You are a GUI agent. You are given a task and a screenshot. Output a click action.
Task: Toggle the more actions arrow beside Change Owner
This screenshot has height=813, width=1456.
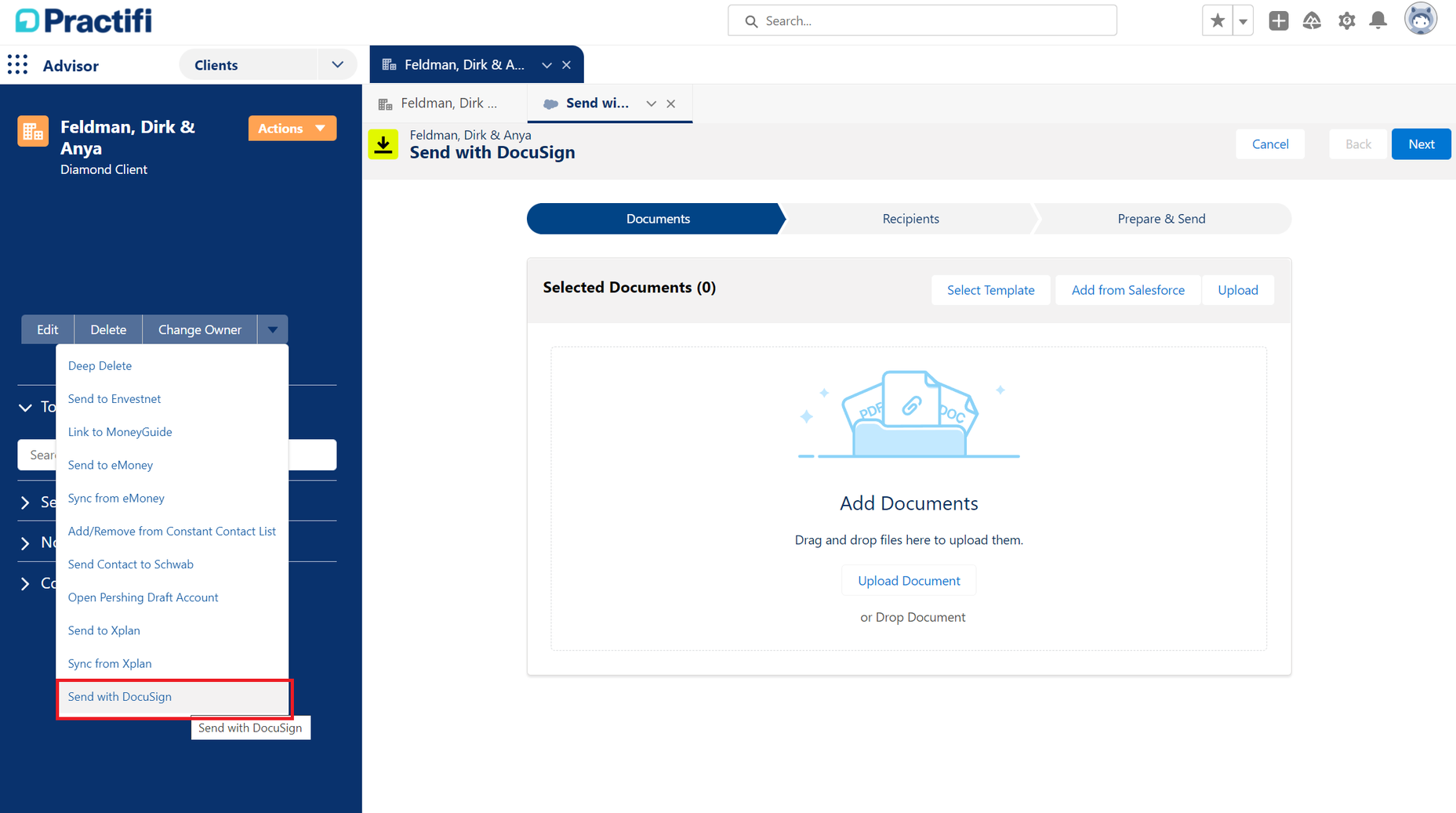click(x=273, y=329)
